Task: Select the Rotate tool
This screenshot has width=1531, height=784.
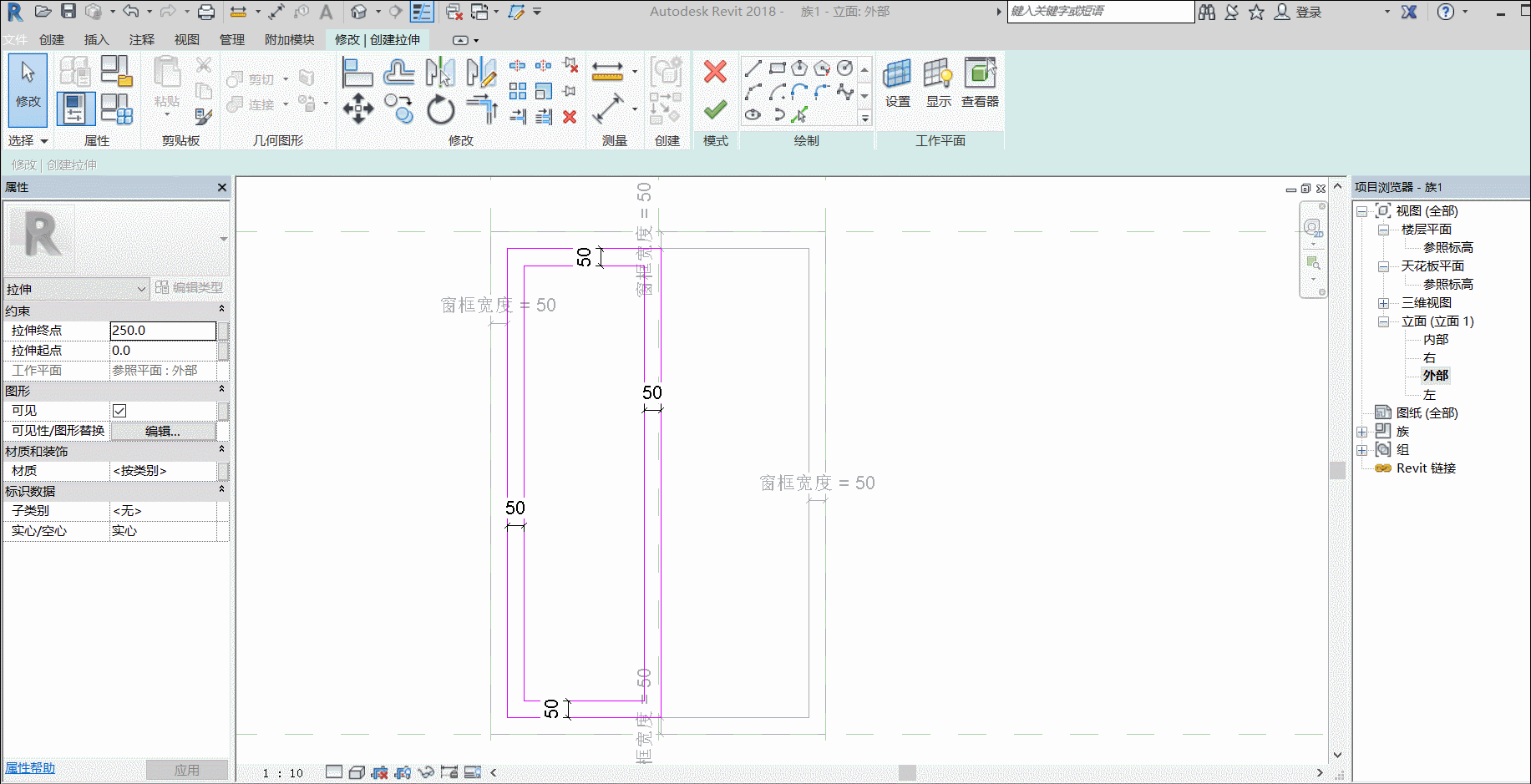Action: click(440, 109)
